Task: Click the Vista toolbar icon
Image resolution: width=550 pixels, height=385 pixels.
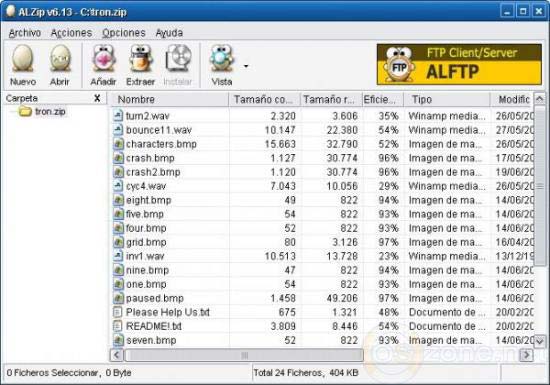Action: tap(221, 59)
